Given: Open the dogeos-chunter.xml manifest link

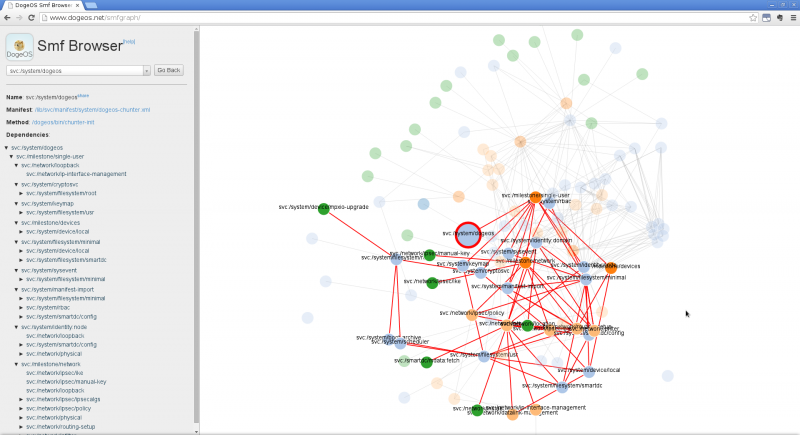Looking at the screenshot, I should (92, 110).
